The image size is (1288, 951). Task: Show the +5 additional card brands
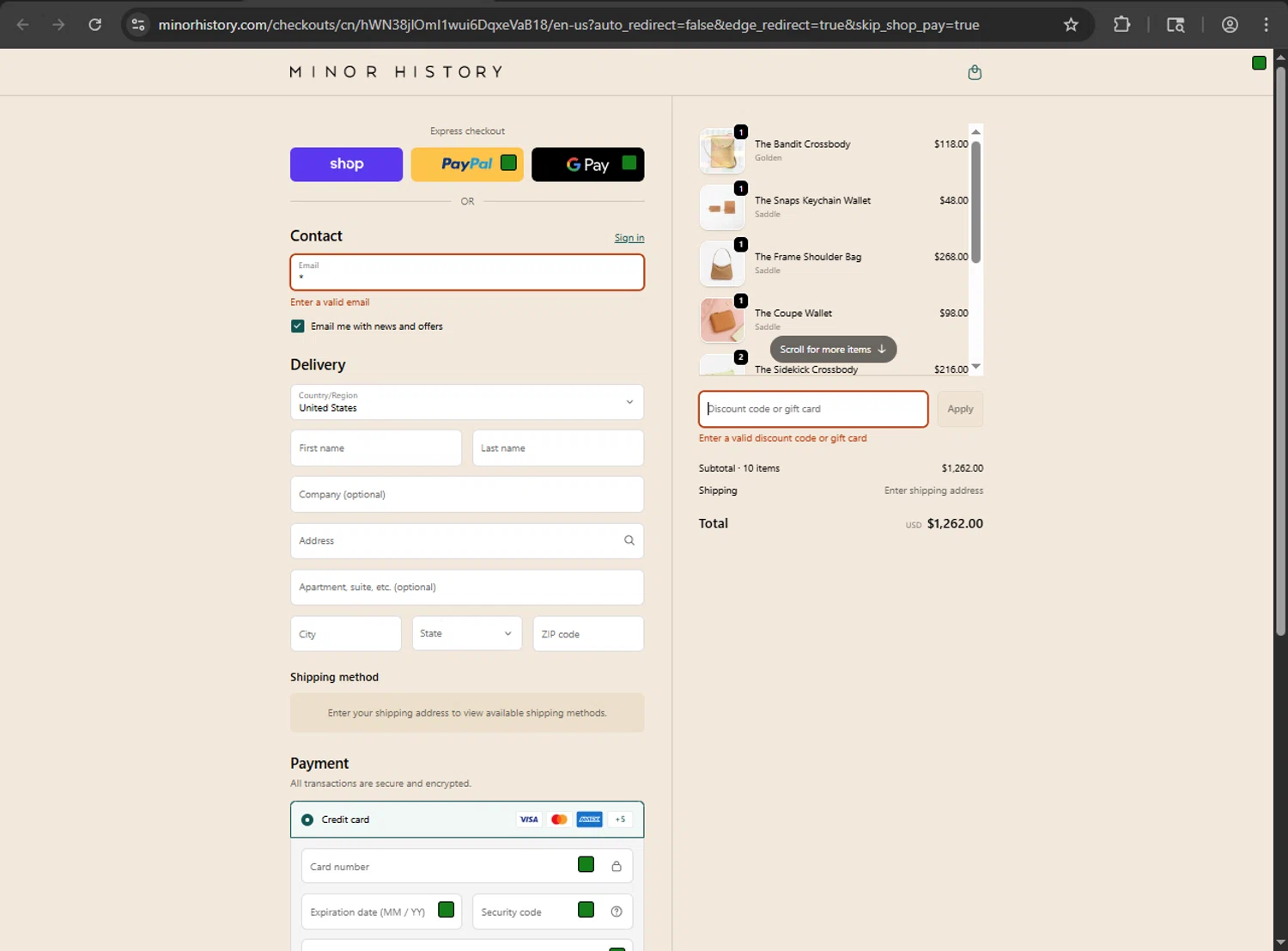tap(620, 820)
